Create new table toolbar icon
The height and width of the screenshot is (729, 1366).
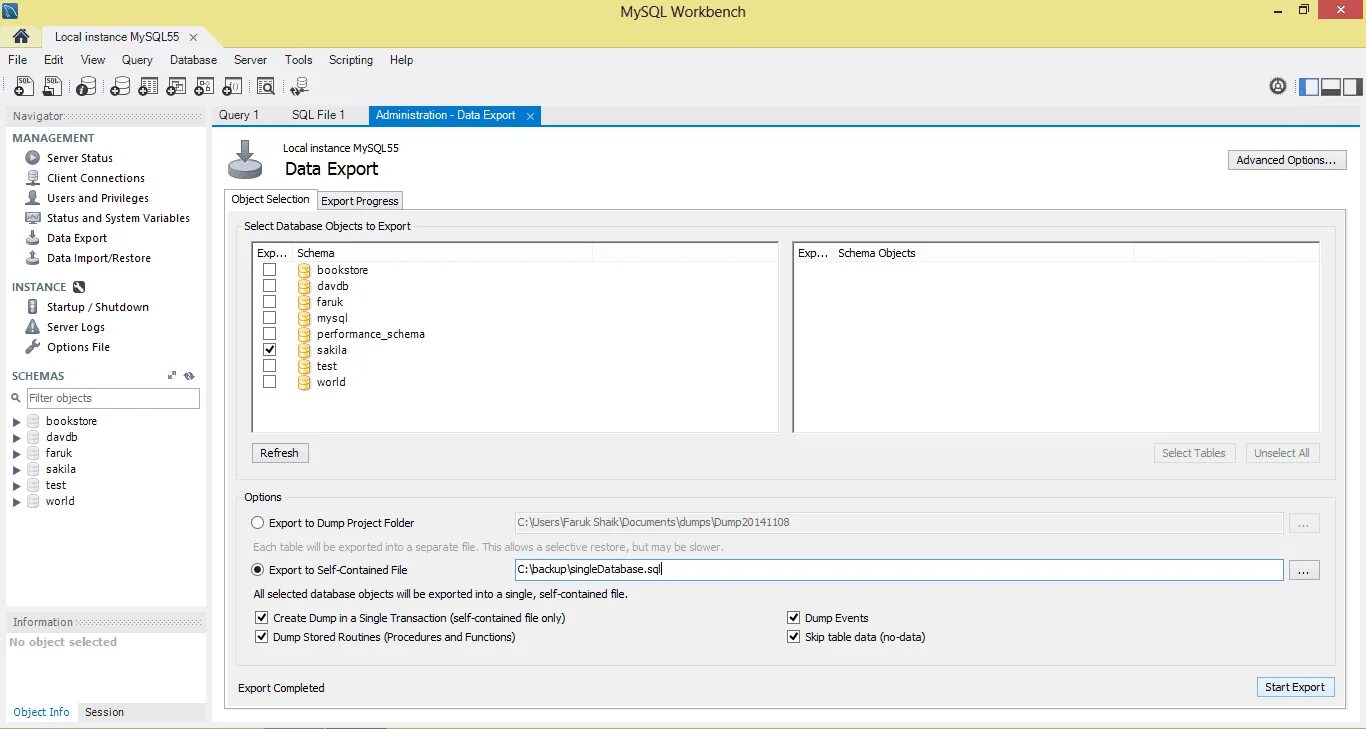tap(148, 87)
